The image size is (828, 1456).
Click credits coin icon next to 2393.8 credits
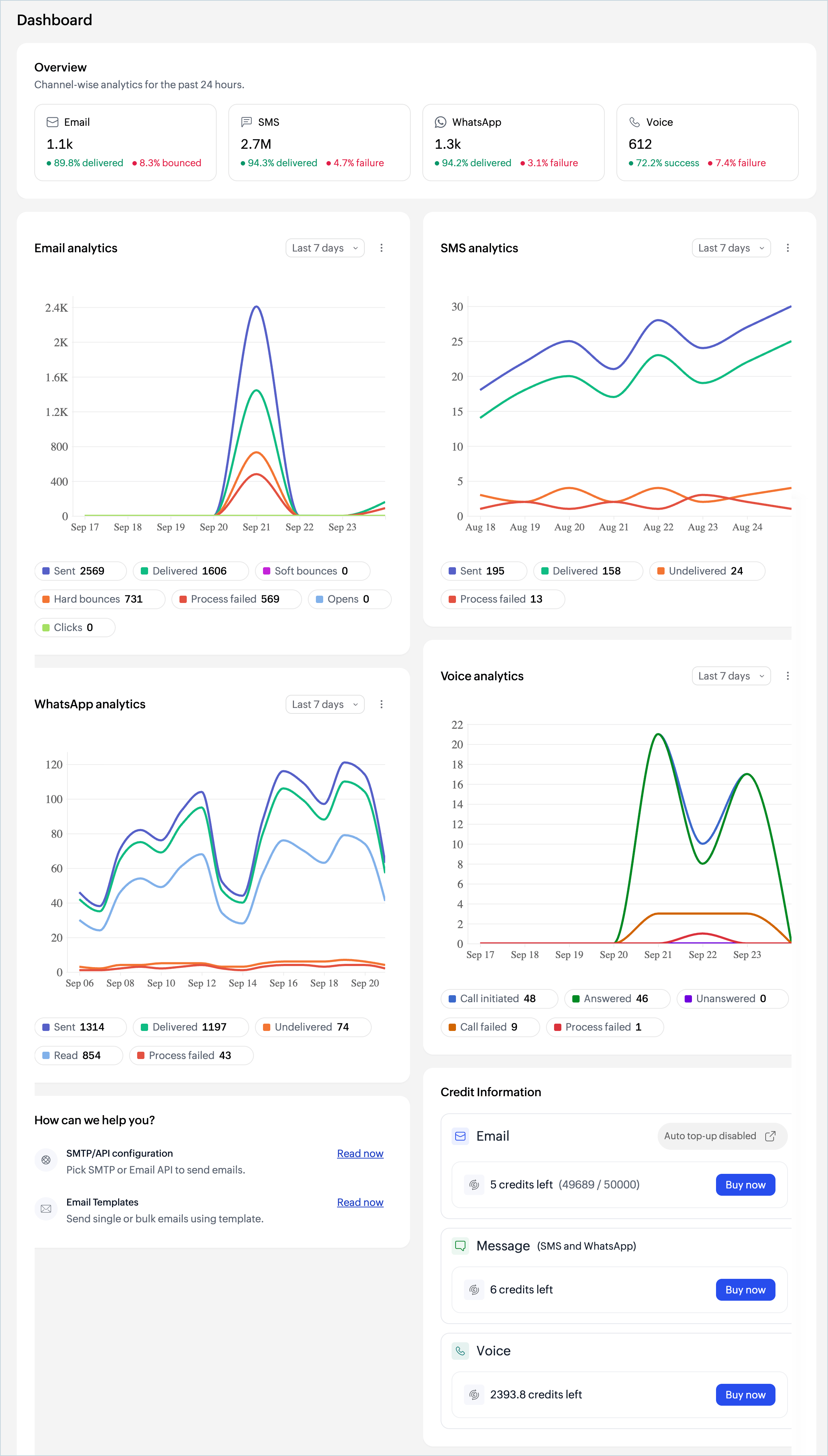pos(474,1395)
